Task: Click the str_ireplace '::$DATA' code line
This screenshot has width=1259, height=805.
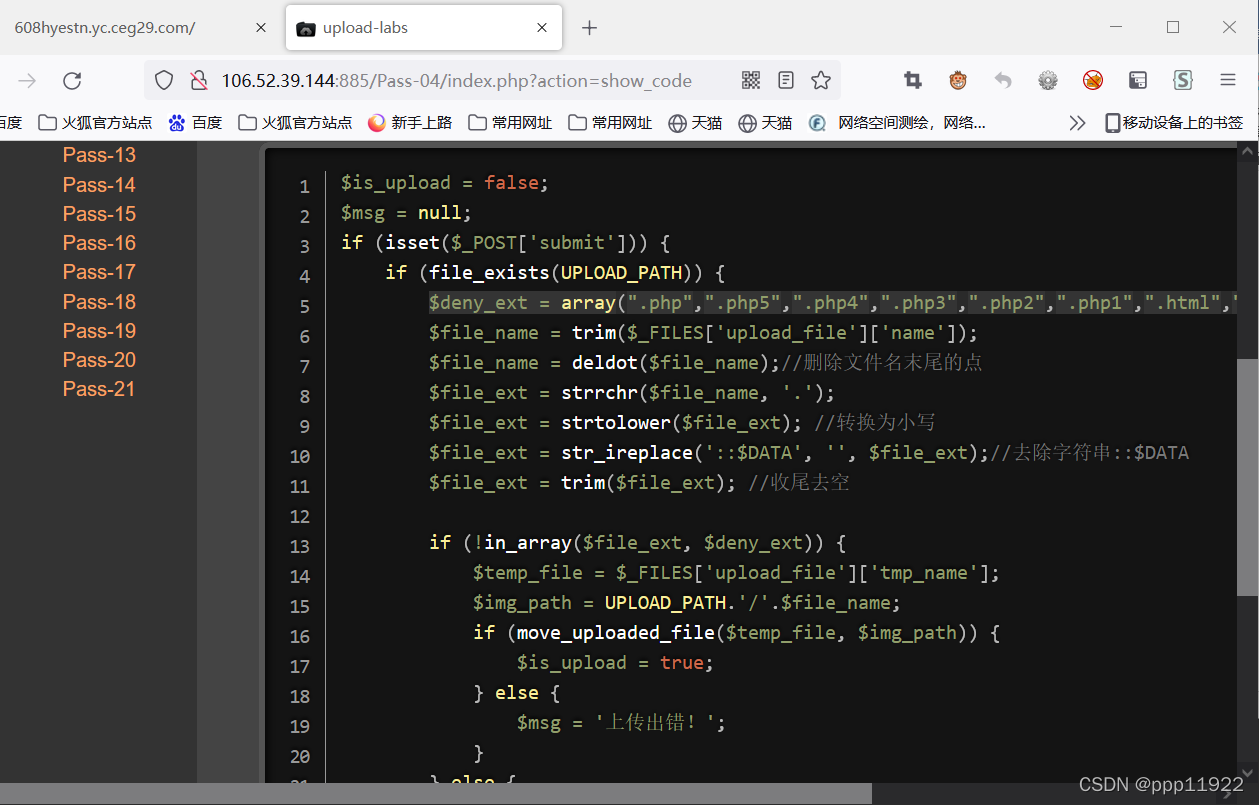Action: click(x=809, y=453)
